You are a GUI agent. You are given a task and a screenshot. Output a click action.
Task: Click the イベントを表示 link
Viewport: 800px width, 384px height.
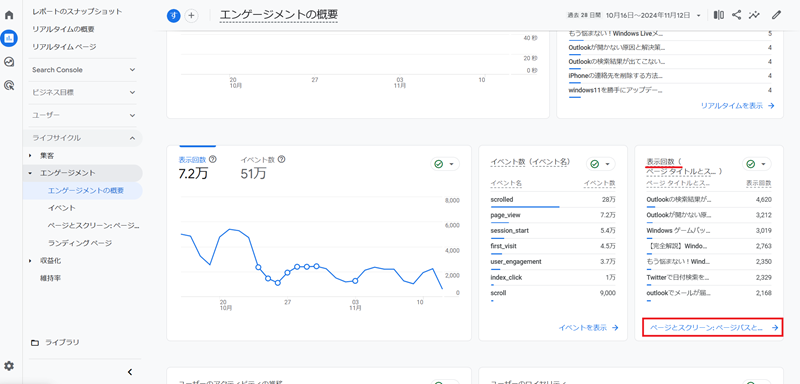point(588,328)
